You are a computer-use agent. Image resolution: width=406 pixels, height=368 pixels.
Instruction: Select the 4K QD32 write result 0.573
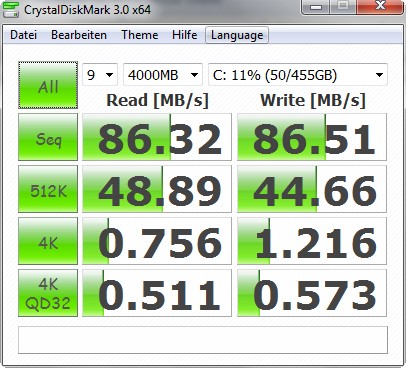[x=312, y=293]
